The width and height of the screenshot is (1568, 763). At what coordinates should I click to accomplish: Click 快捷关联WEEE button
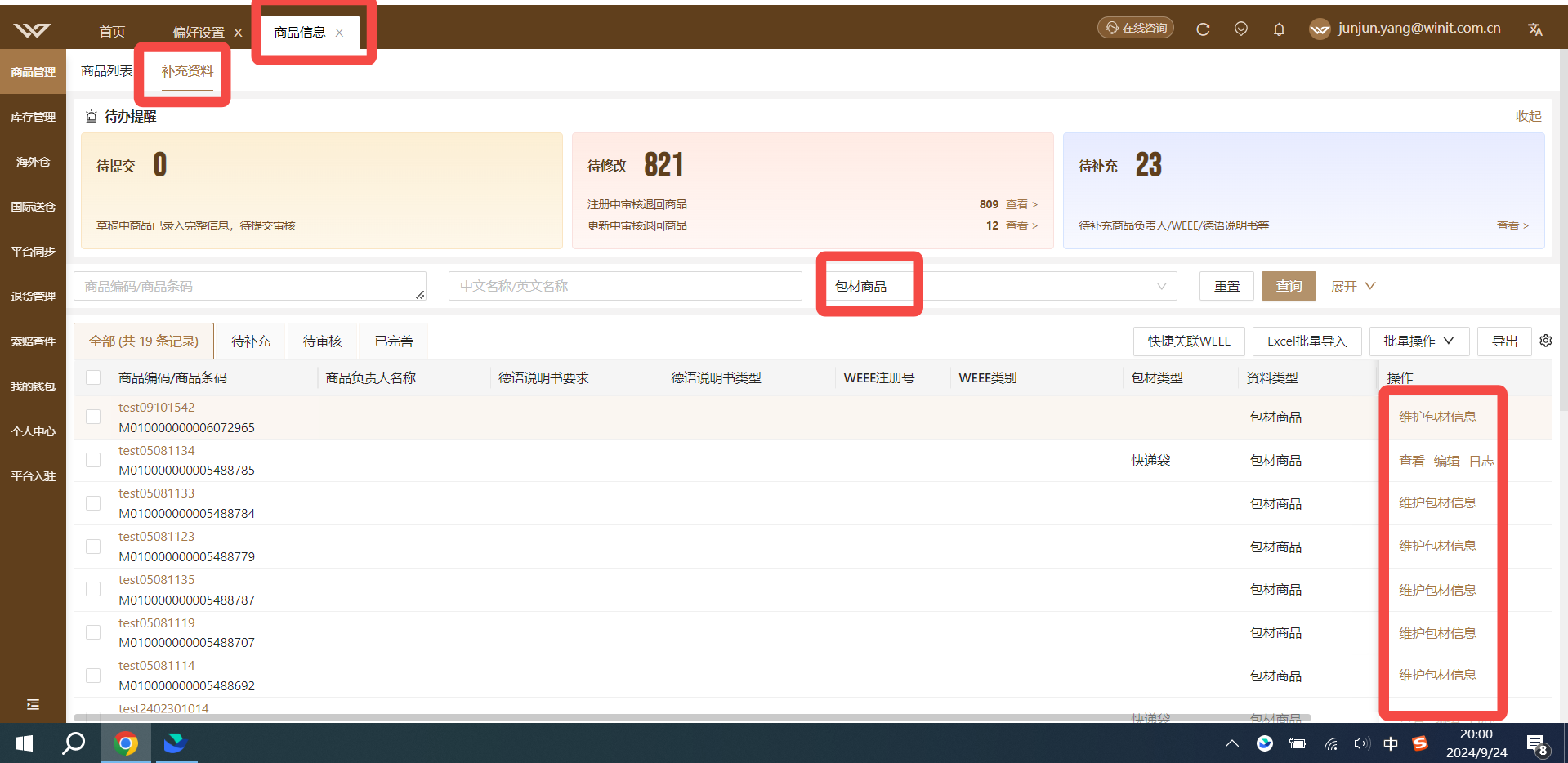[x=1189, y=341]
